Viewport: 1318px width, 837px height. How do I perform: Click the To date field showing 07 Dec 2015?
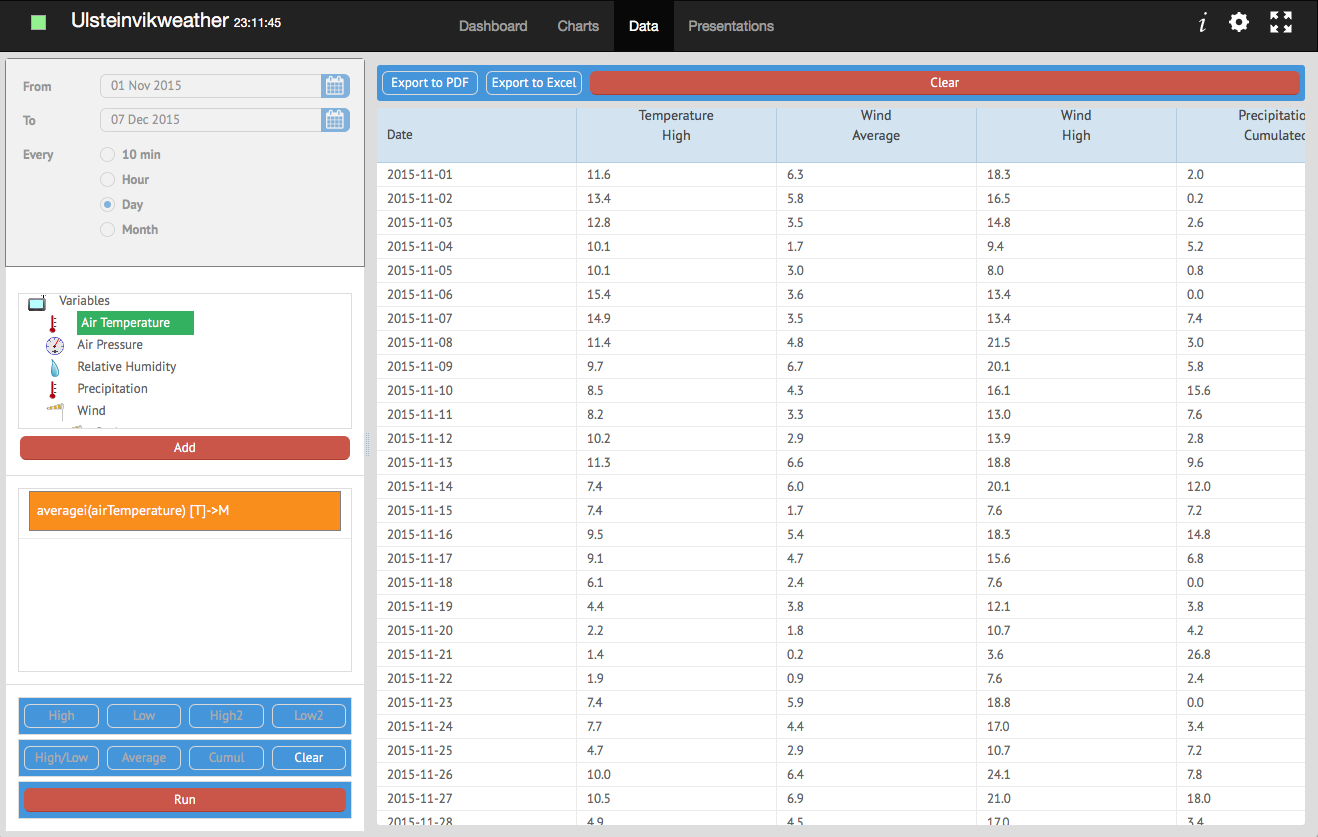click(211, 120)
